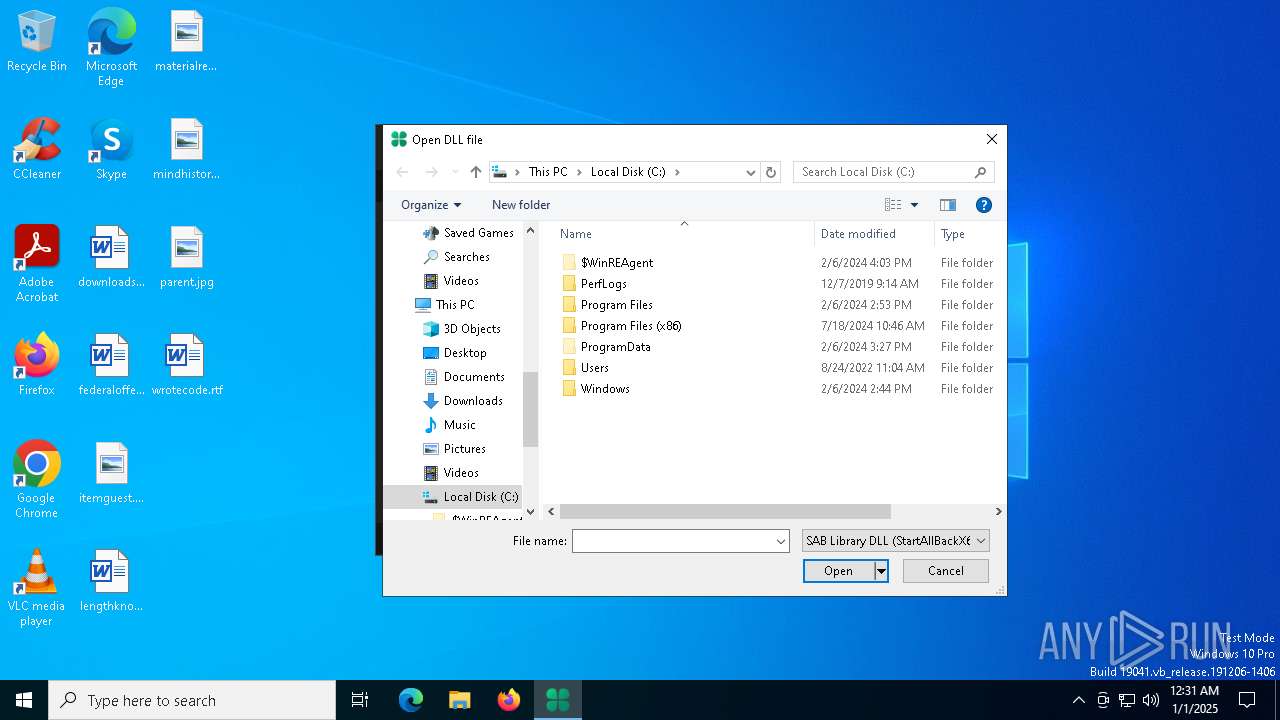Show hidden system tray icons
This screenshot has height=720, width=1280.
[x=1078, y=700]
